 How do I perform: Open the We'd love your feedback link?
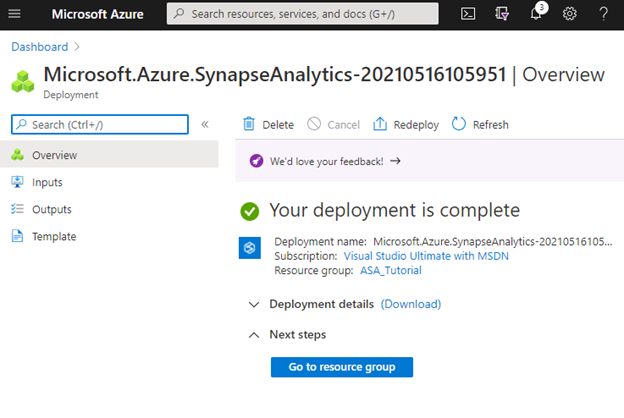[326, 161]
